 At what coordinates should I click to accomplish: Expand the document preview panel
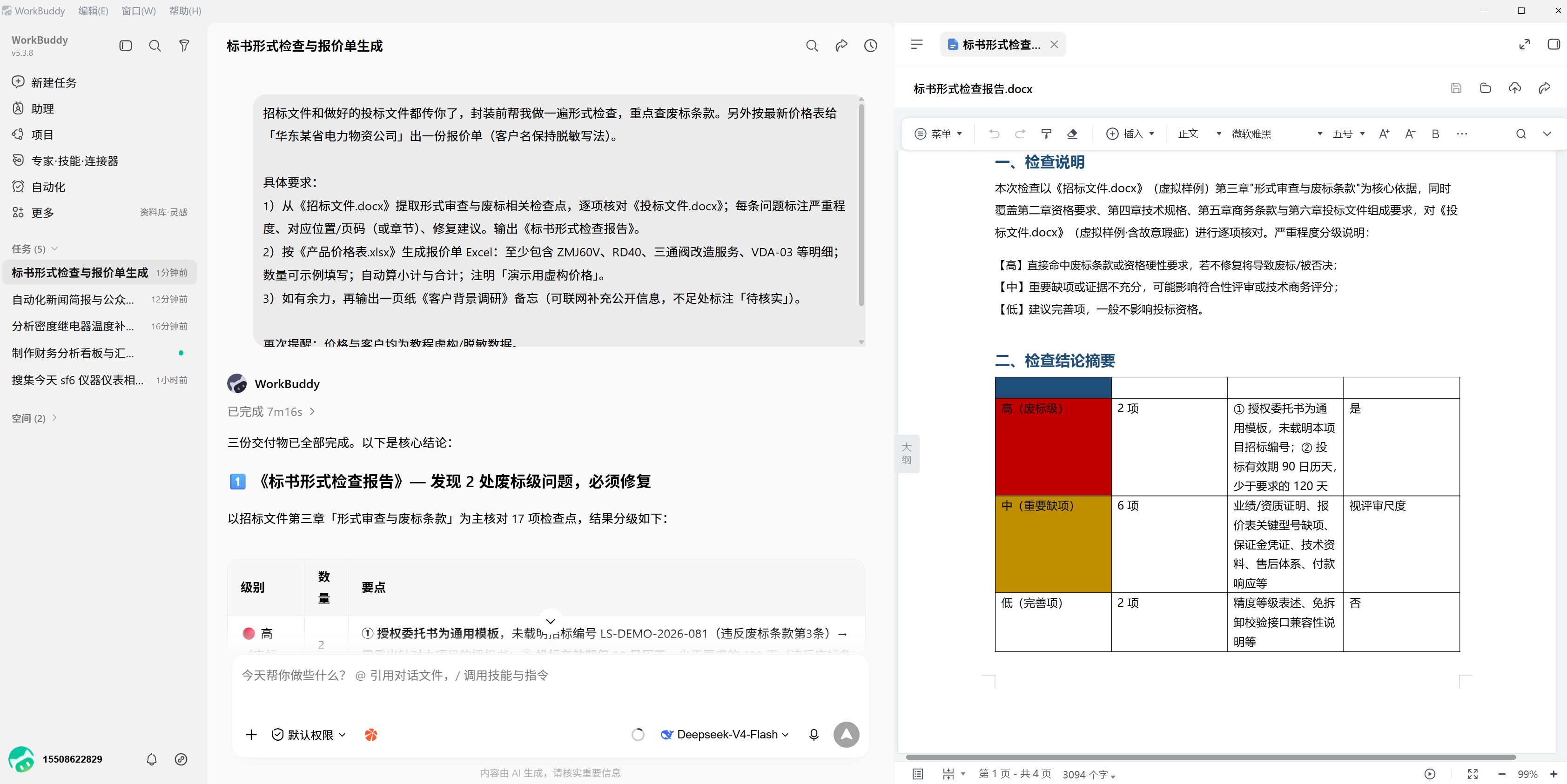pos(1525,44)
